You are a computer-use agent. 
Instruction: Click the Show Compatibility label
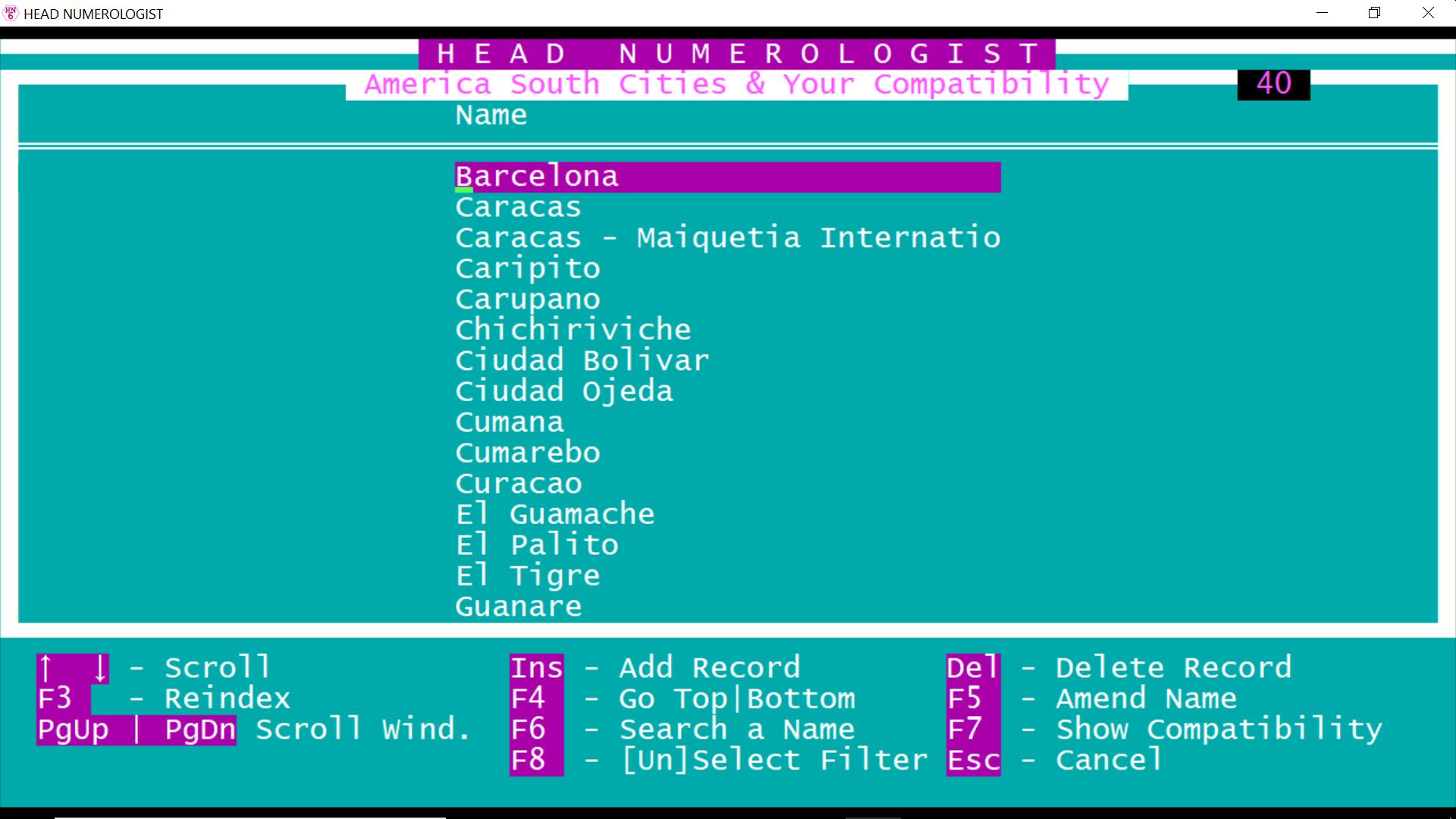(x=1219, y=730)
